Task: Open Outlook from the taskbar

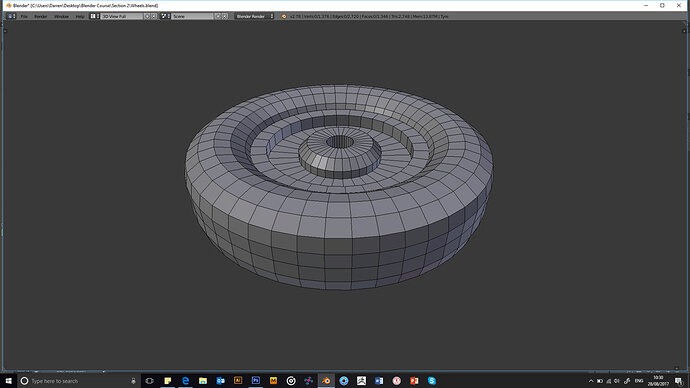Action: [x=220, y=381]
